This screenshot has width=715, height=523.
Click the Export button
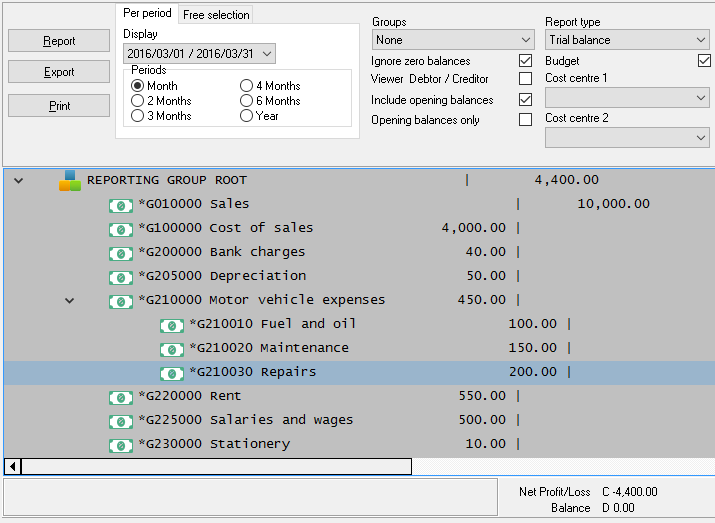(59, 72)
